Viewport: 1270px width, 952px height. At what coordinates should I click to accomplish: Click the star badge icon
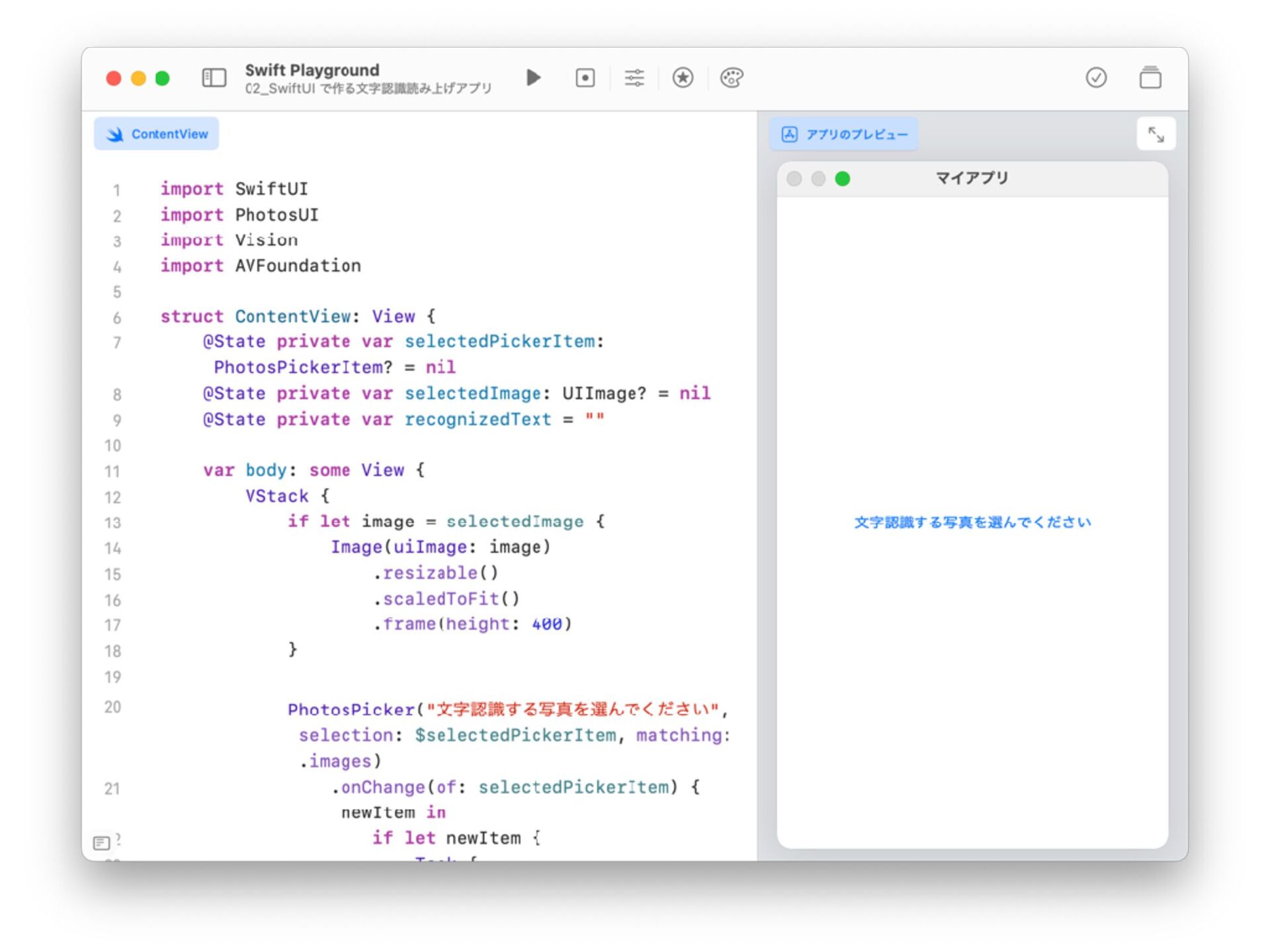[x=683, y=78]
